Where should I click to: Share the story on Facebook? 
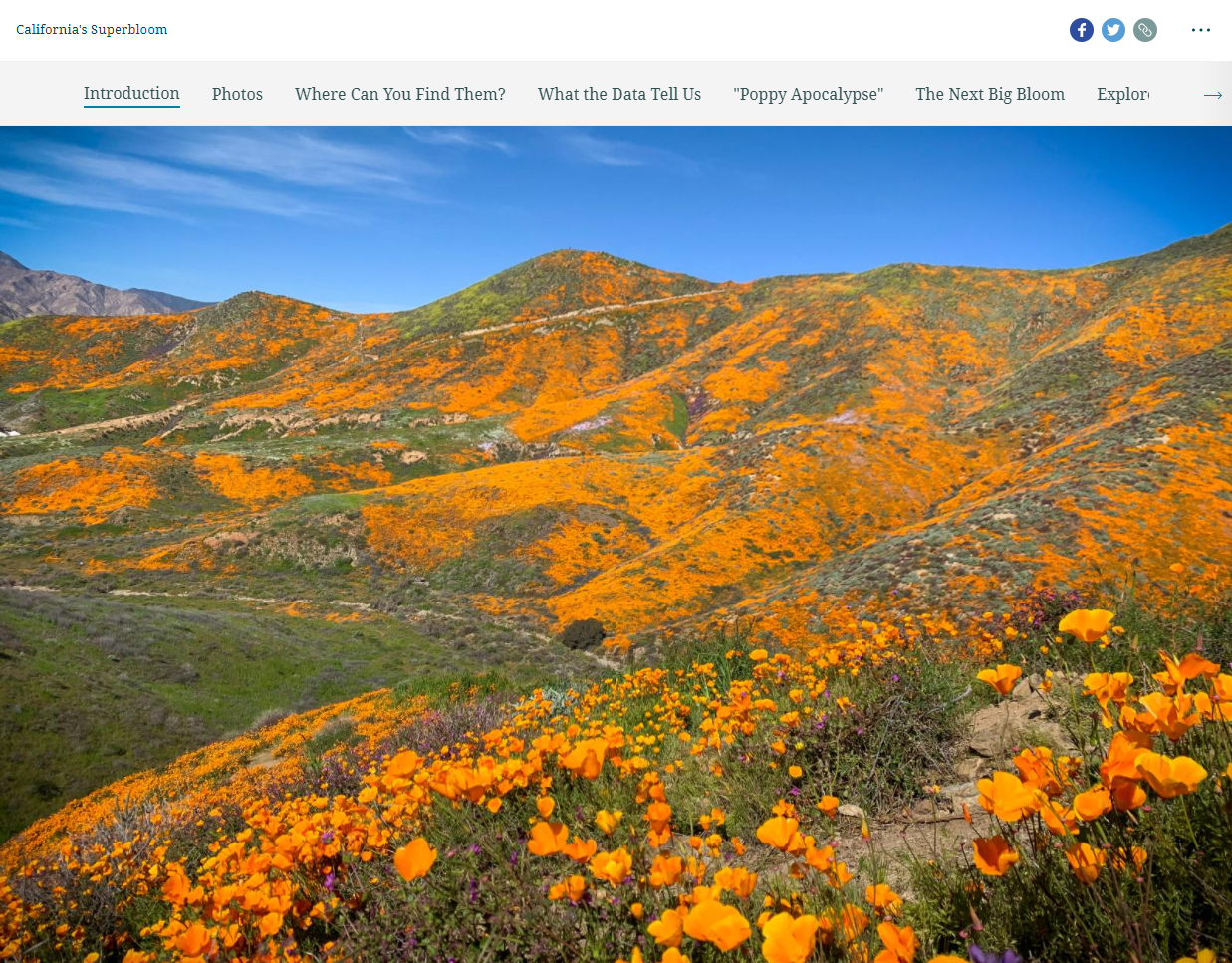point(1081,30)
